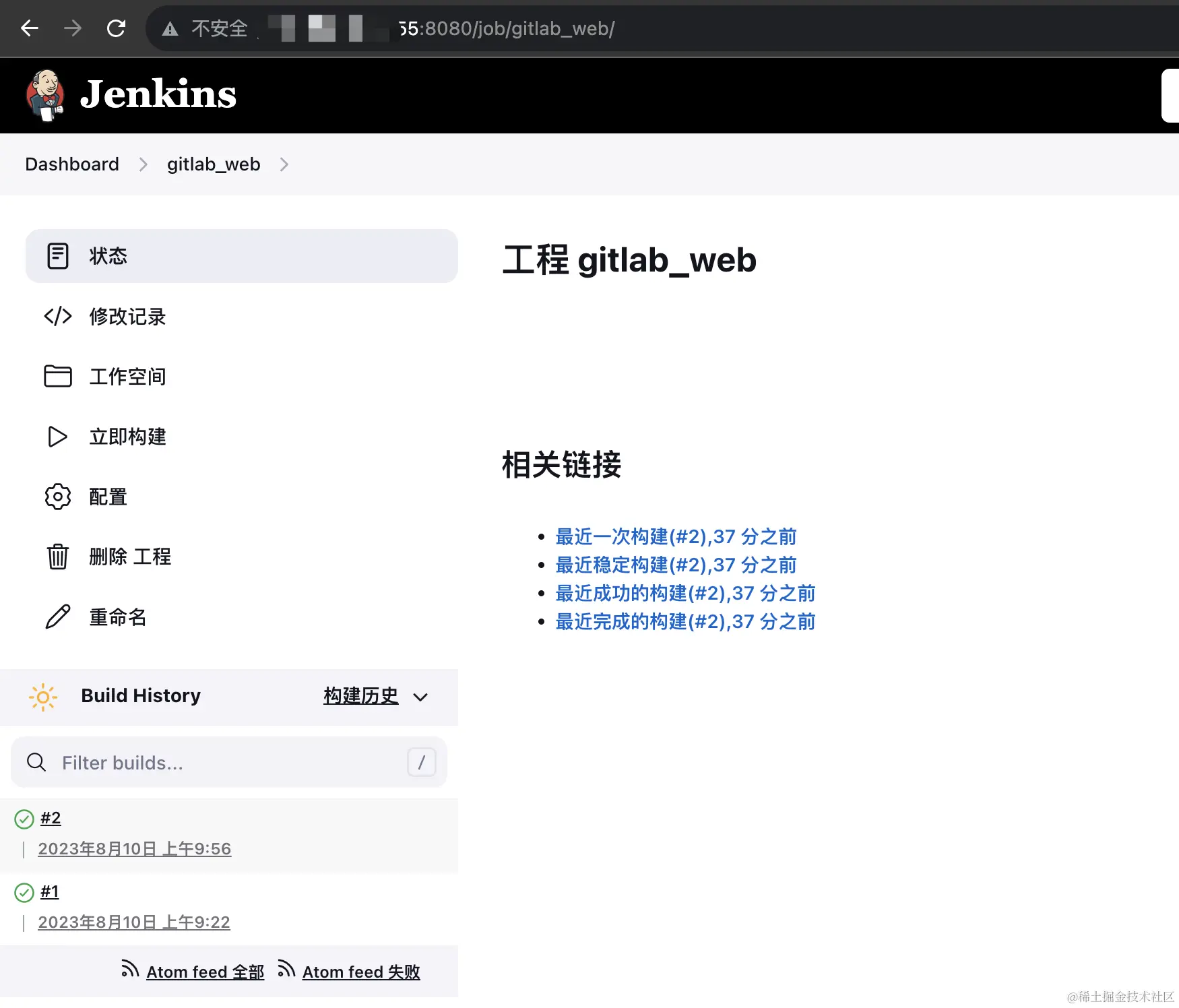Select 重命名 in the sidebar
1179x1008 pixels.
(242, 617)
